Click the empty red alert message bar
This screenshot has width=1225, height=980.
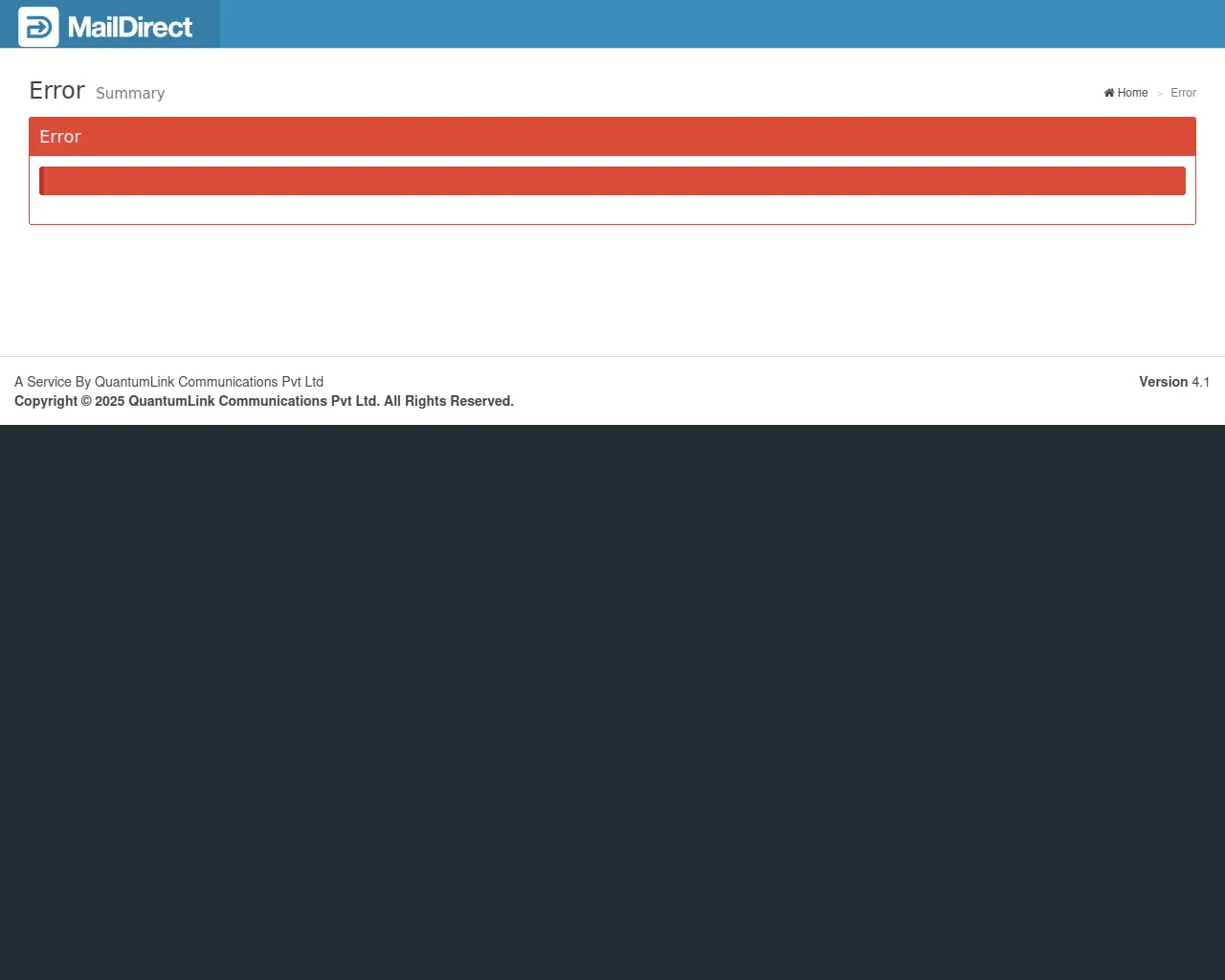612,181
